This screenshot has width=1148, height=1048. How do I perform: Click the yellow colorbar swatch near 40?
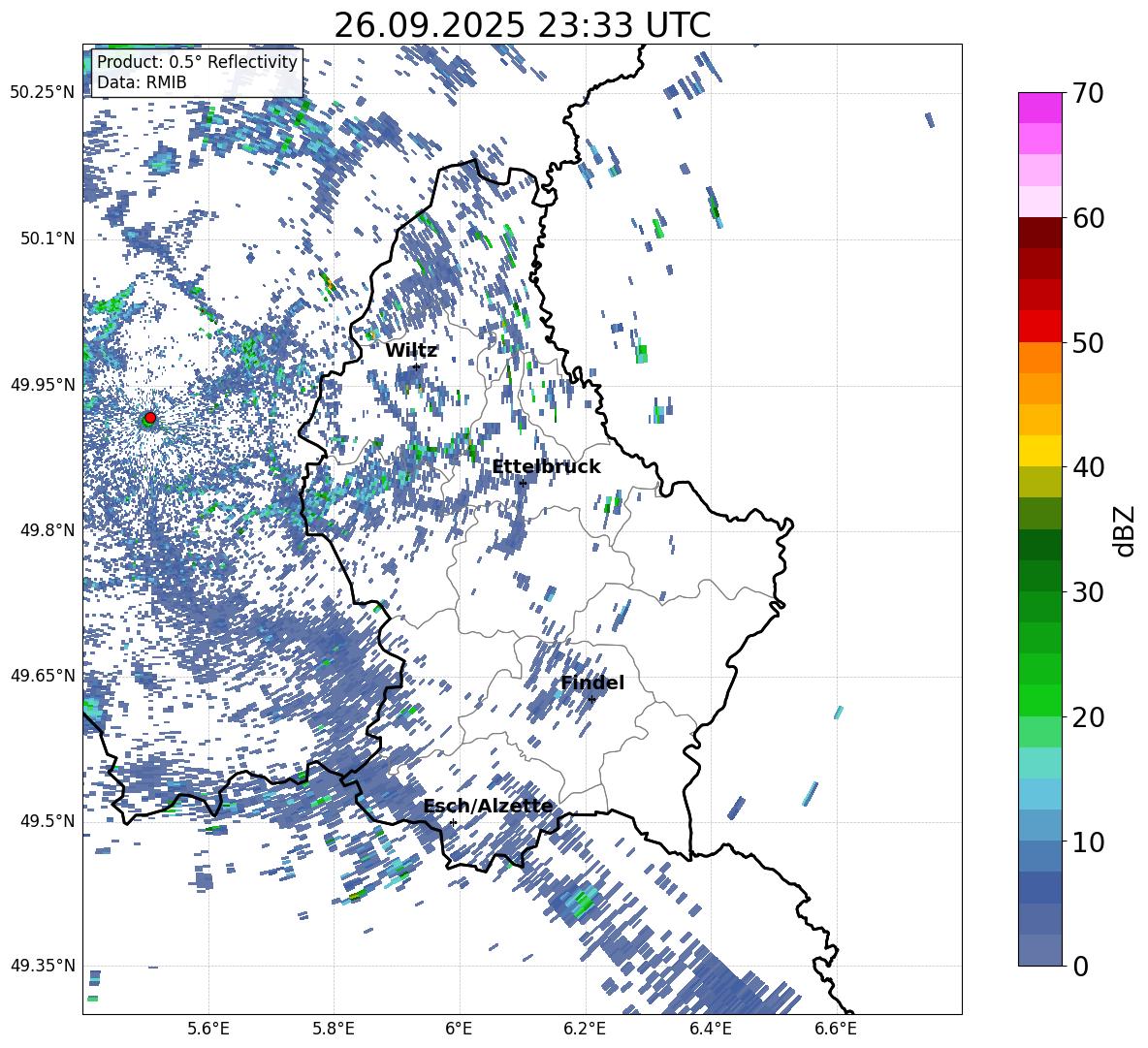[1039, 451]
